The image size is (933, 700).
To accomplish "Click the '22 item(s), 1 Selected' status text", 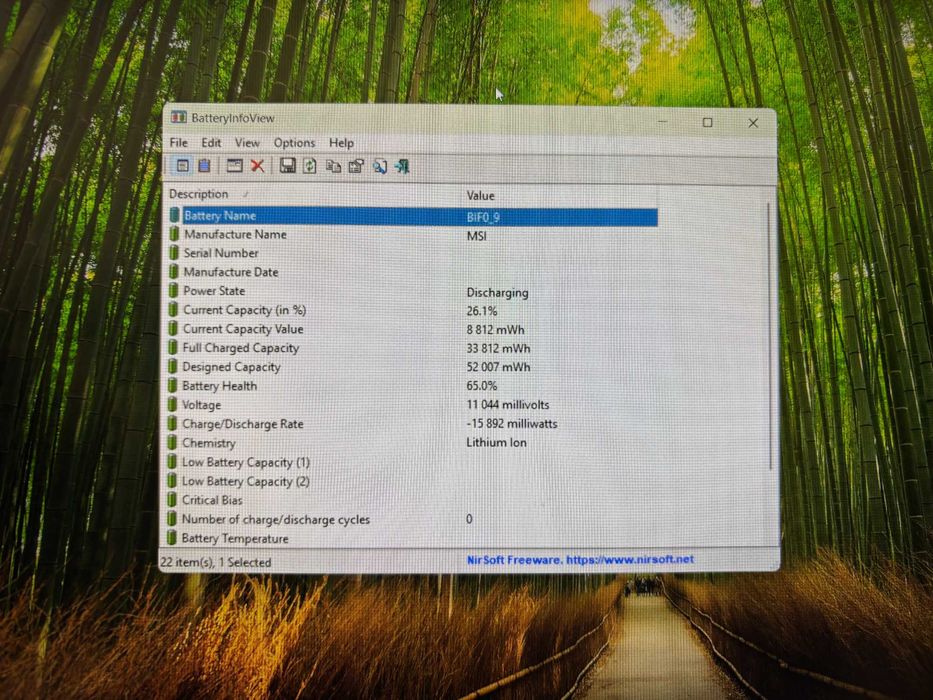I will pyautogui.click(x=216, y=562).
